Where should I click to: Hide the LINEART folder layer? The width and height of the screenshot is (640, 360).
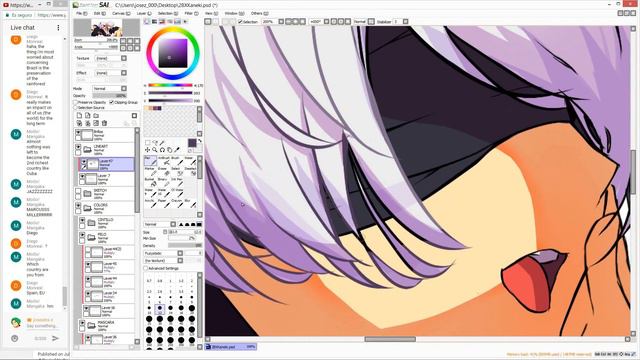[78, 147]
